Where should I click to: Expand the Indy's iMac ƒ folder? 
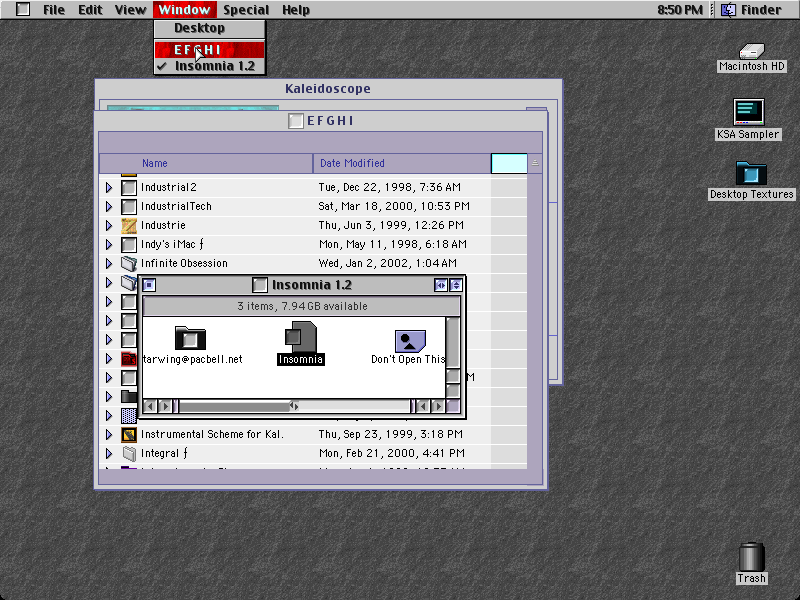[109, 244]
